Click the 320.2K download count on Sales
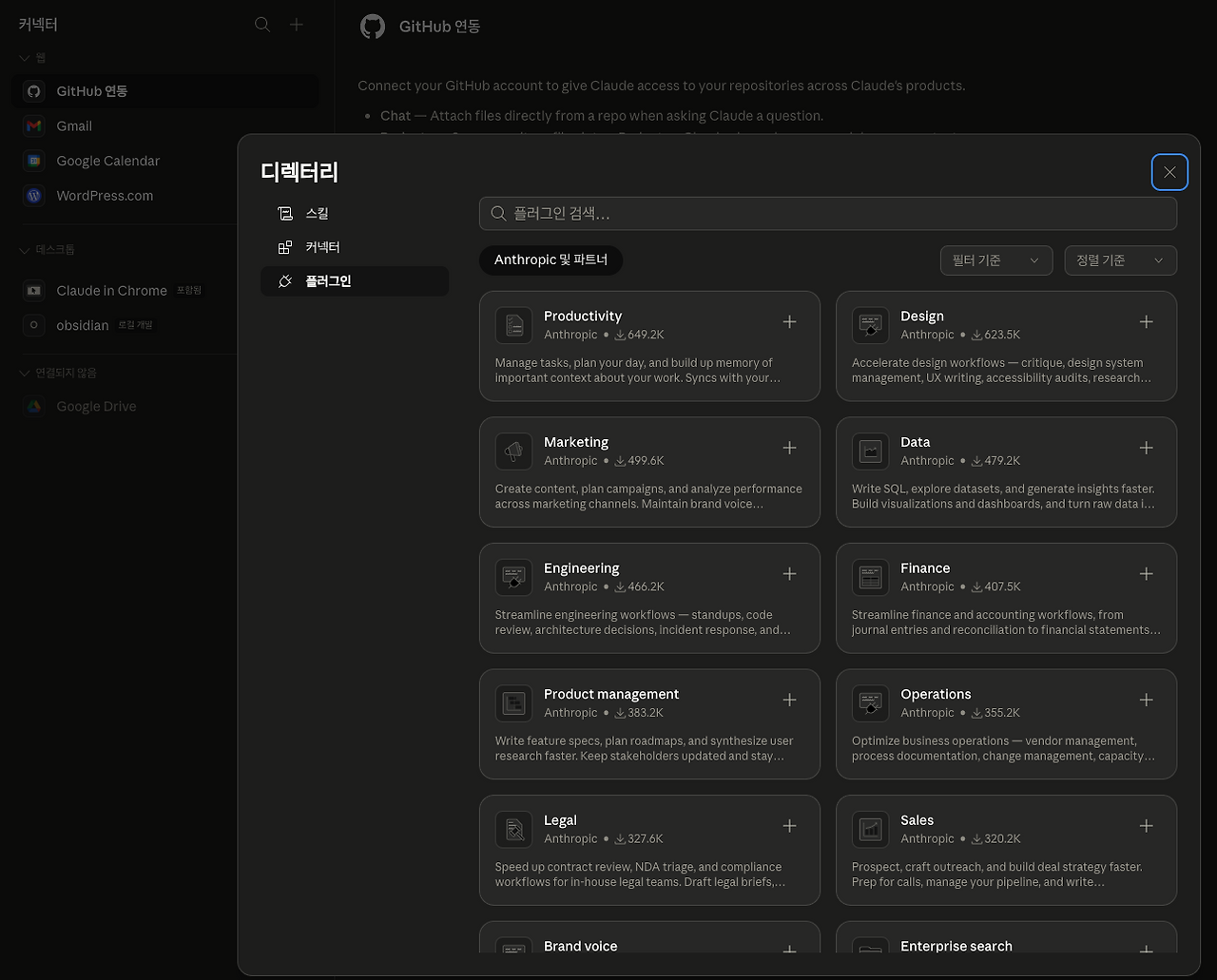Screen dimensions: 1217x980 tap(996, 838)
